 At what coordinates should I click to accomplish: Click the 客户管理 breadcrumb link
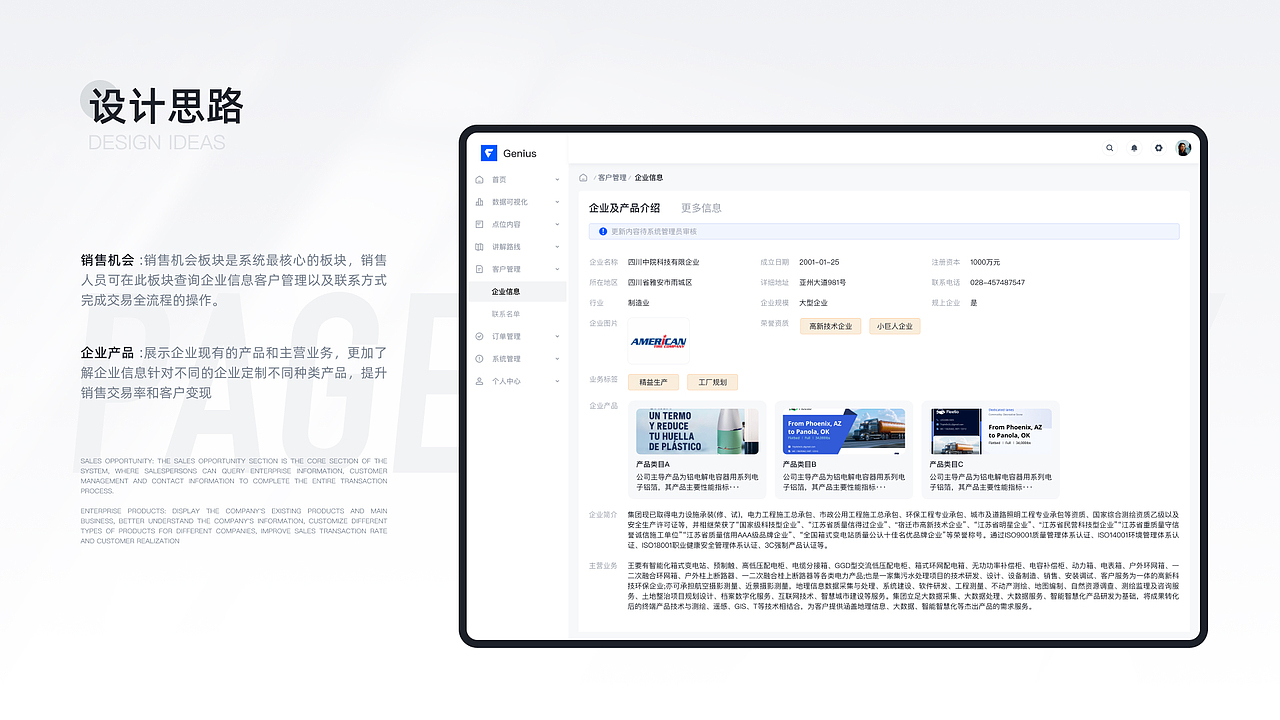pyautogui.click(x=612, y=178)
